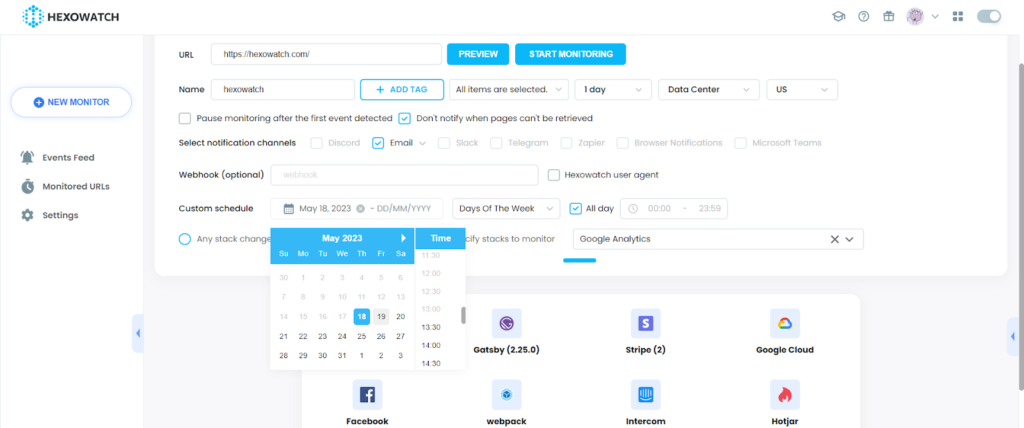Expand the Google Analytics stack dropdown
Image resolution: width=1024 pixels, height=428 pixels.
tap(850, 239)
